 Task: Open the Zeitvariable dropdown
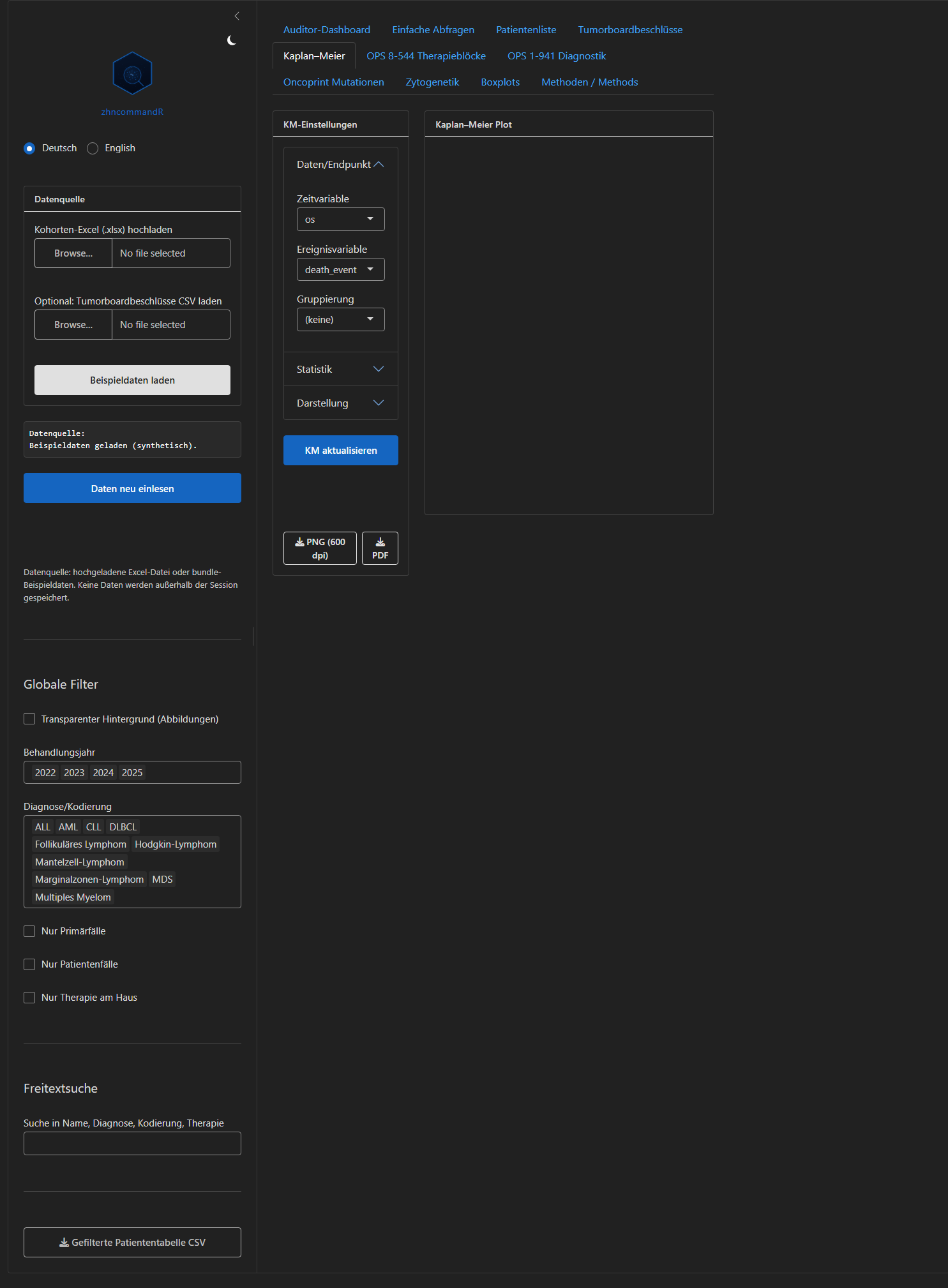340,219
